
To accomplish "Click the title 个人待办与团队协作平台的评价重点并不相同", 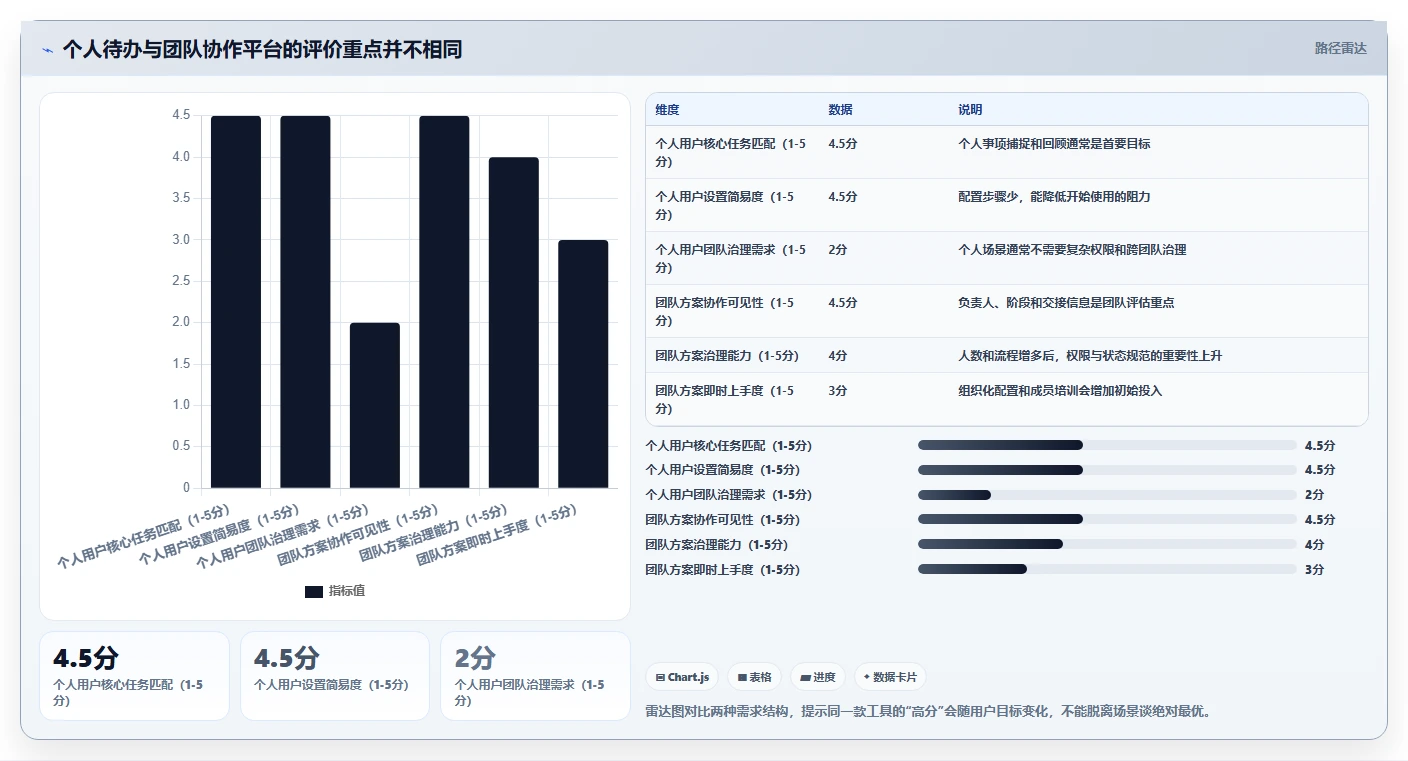I will click(x=262, y=49).
